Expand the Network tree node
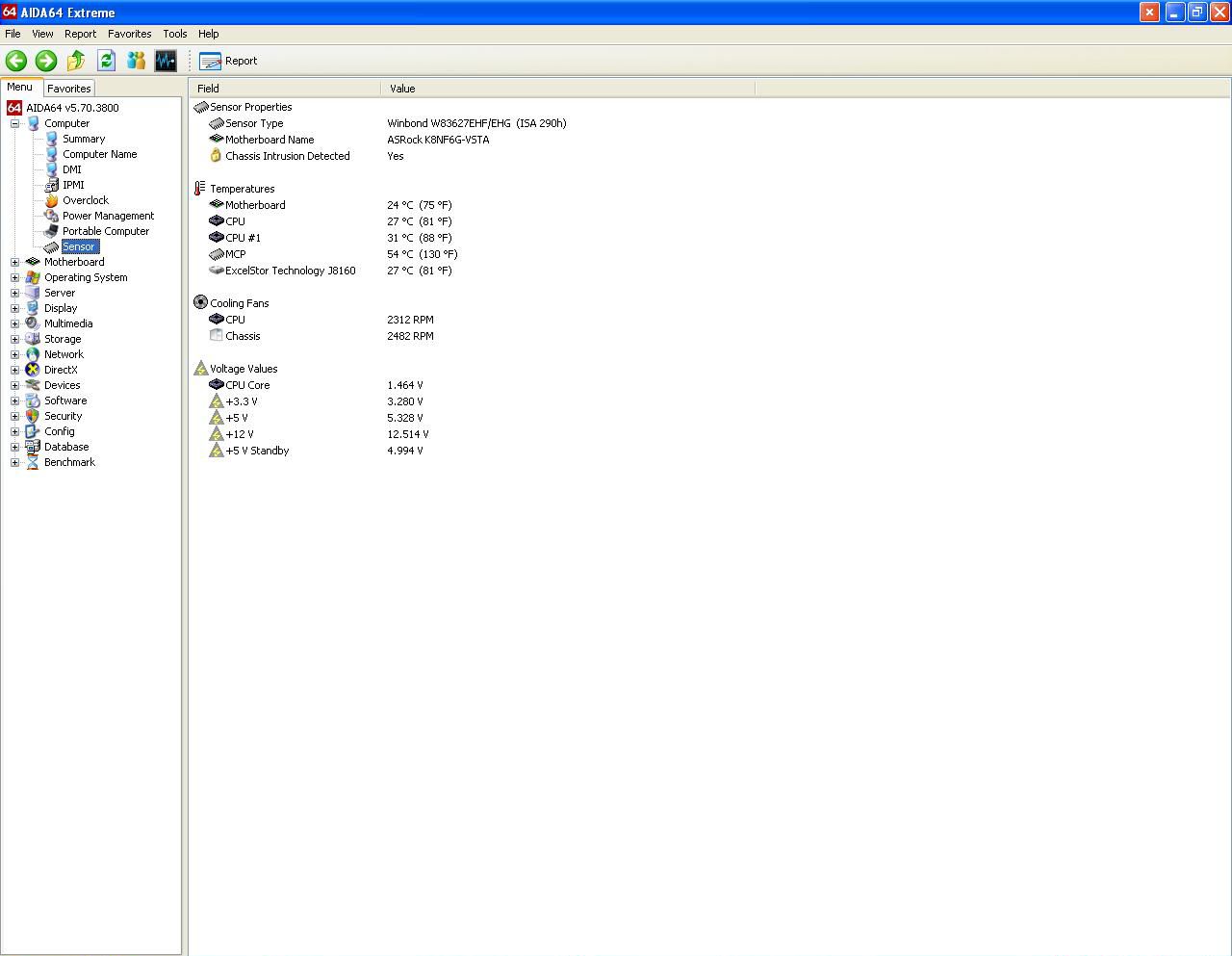1232x956 pixels. pos(14,354)
